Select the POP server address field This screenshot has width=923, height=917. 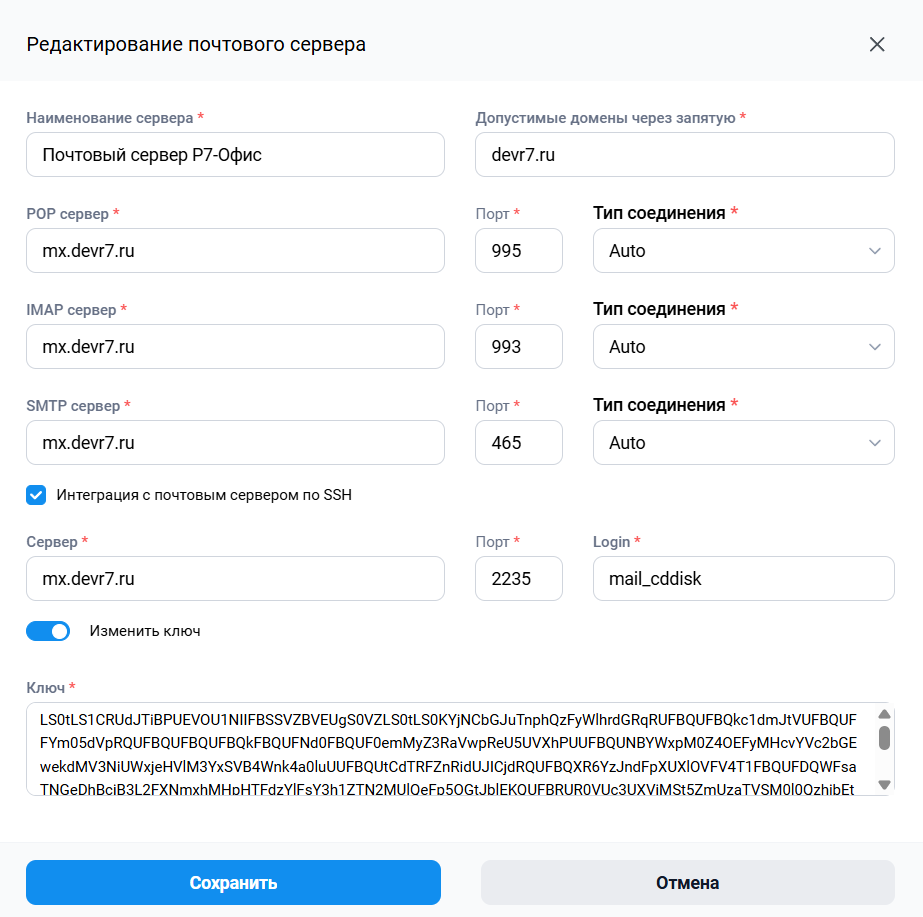[235, 251]
